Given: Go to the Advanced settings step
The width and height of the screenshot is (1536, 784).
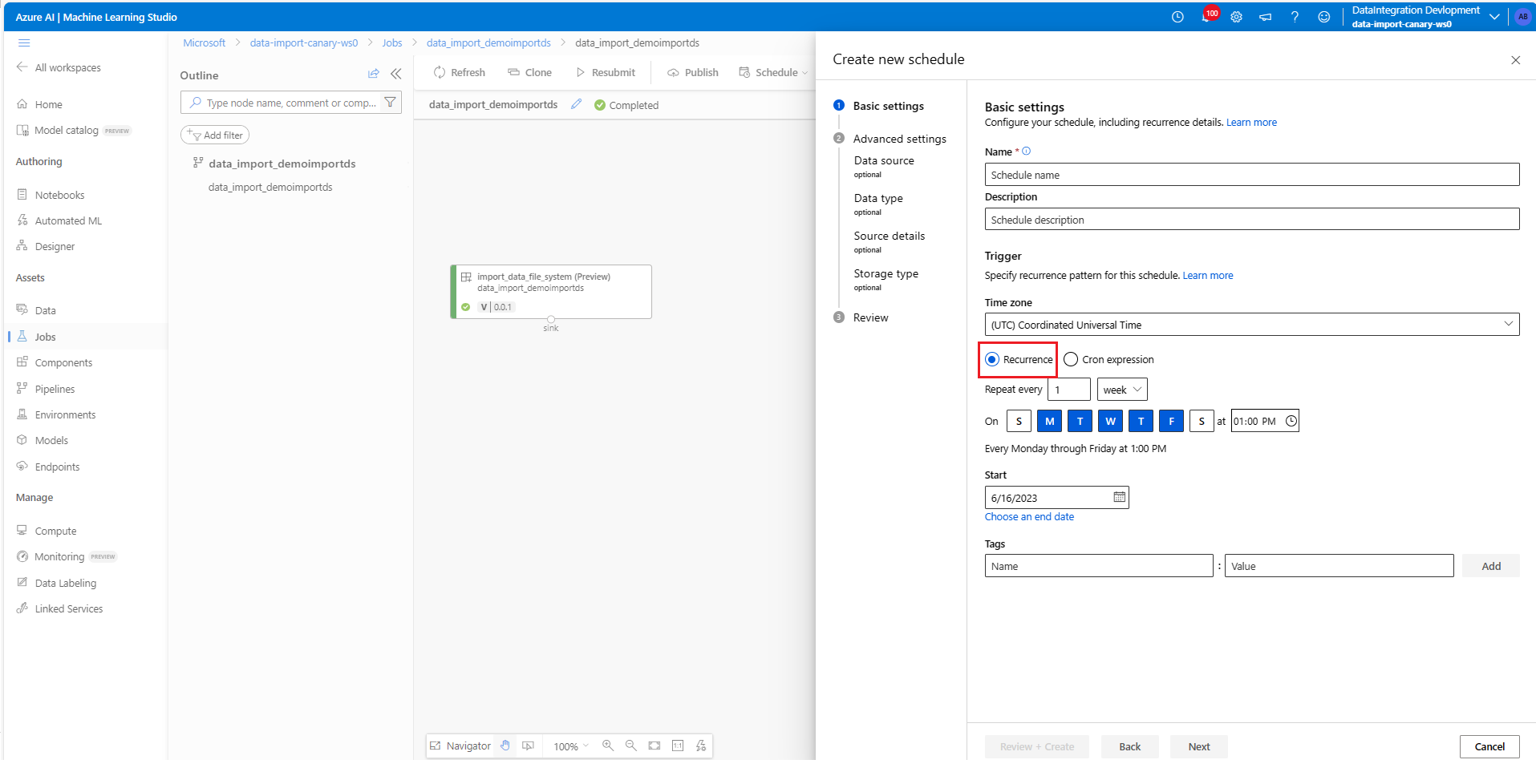Looking at the screenshot, I should [x=899, y=139].
